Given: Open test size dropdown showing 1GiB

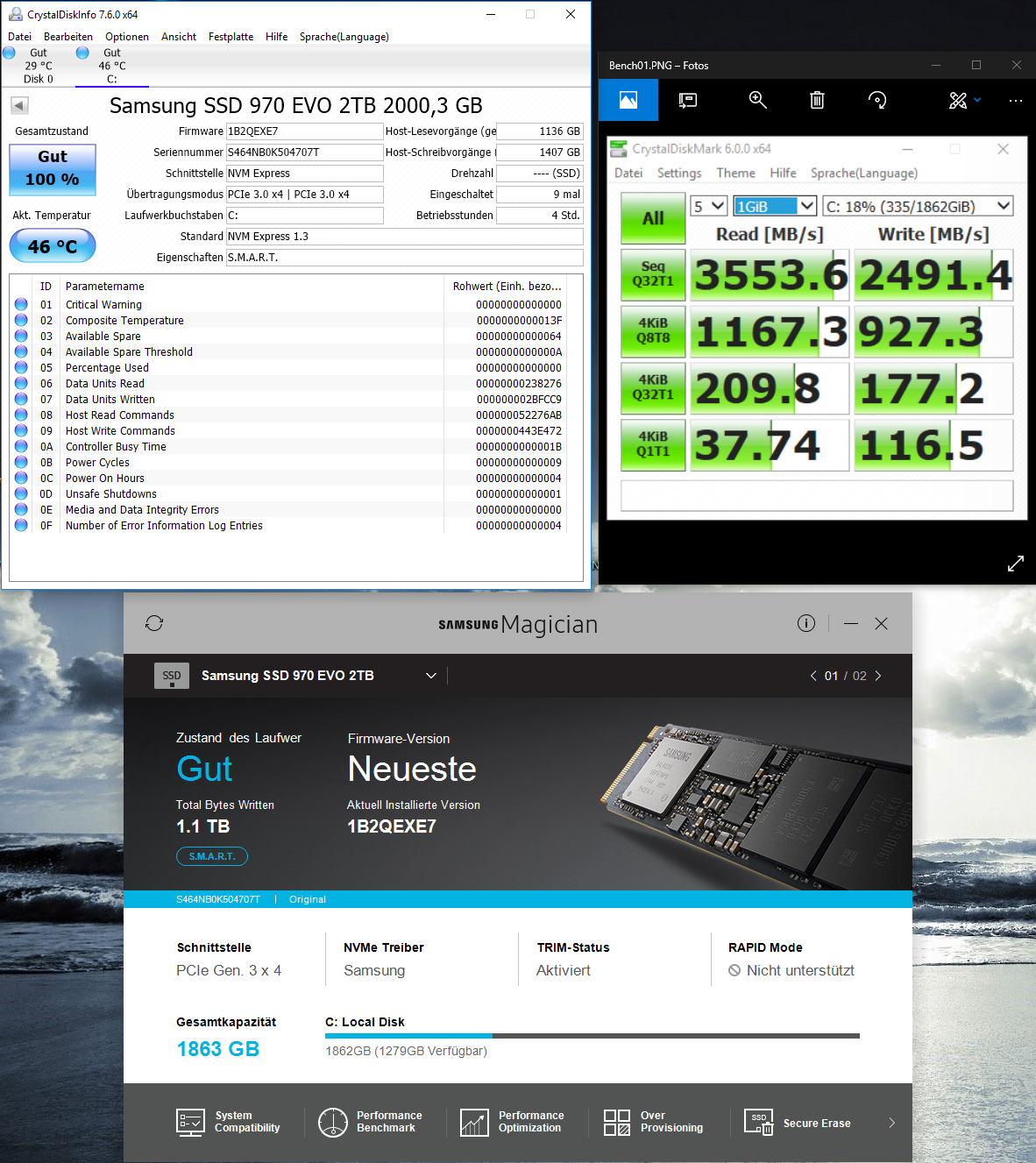Looking at the screenshot, I should pos(775,206).
